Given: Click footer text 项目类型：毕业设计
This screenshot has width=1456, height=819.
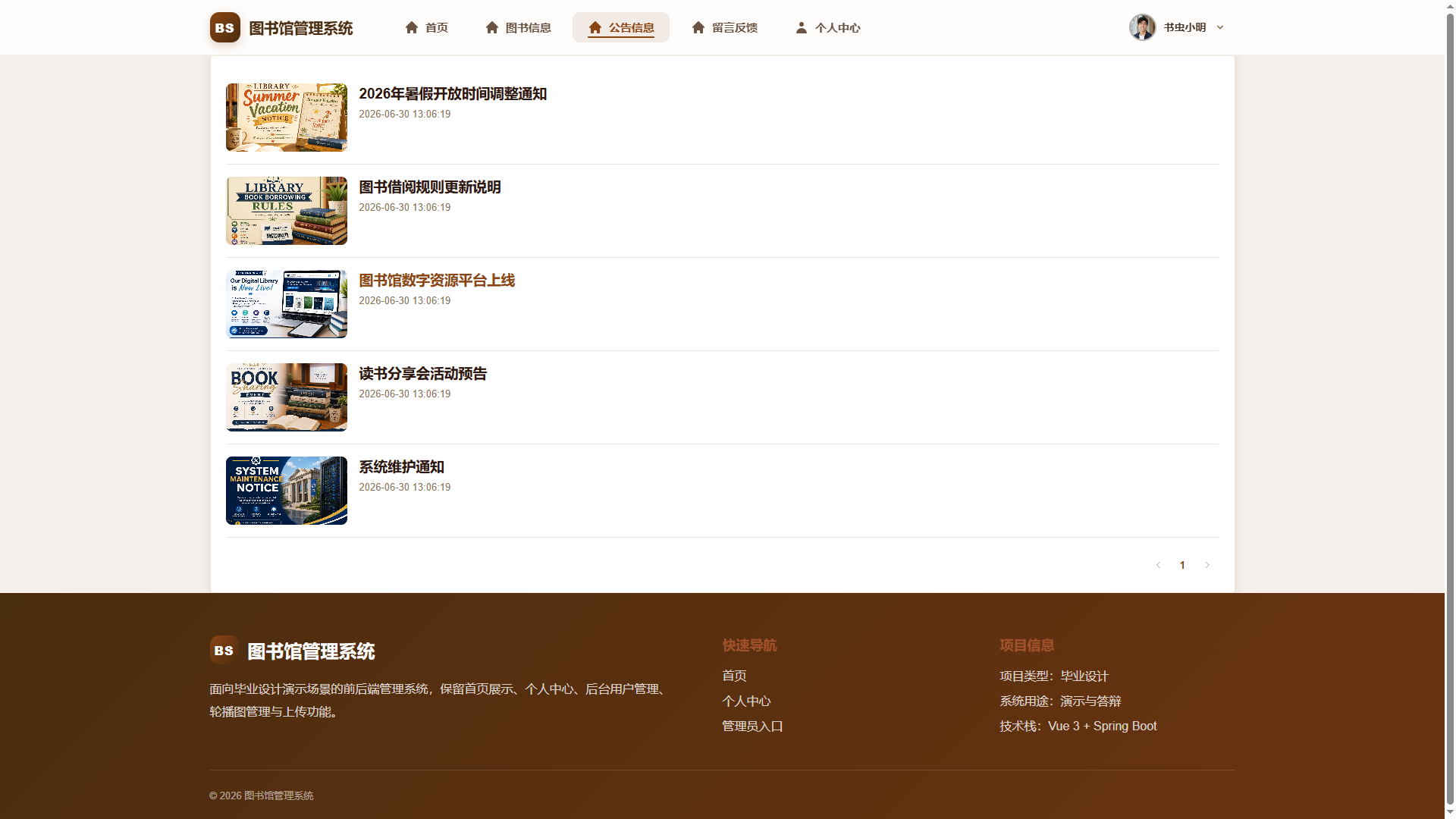Looking at the screenshot, I should click(x=1054, y=676).
